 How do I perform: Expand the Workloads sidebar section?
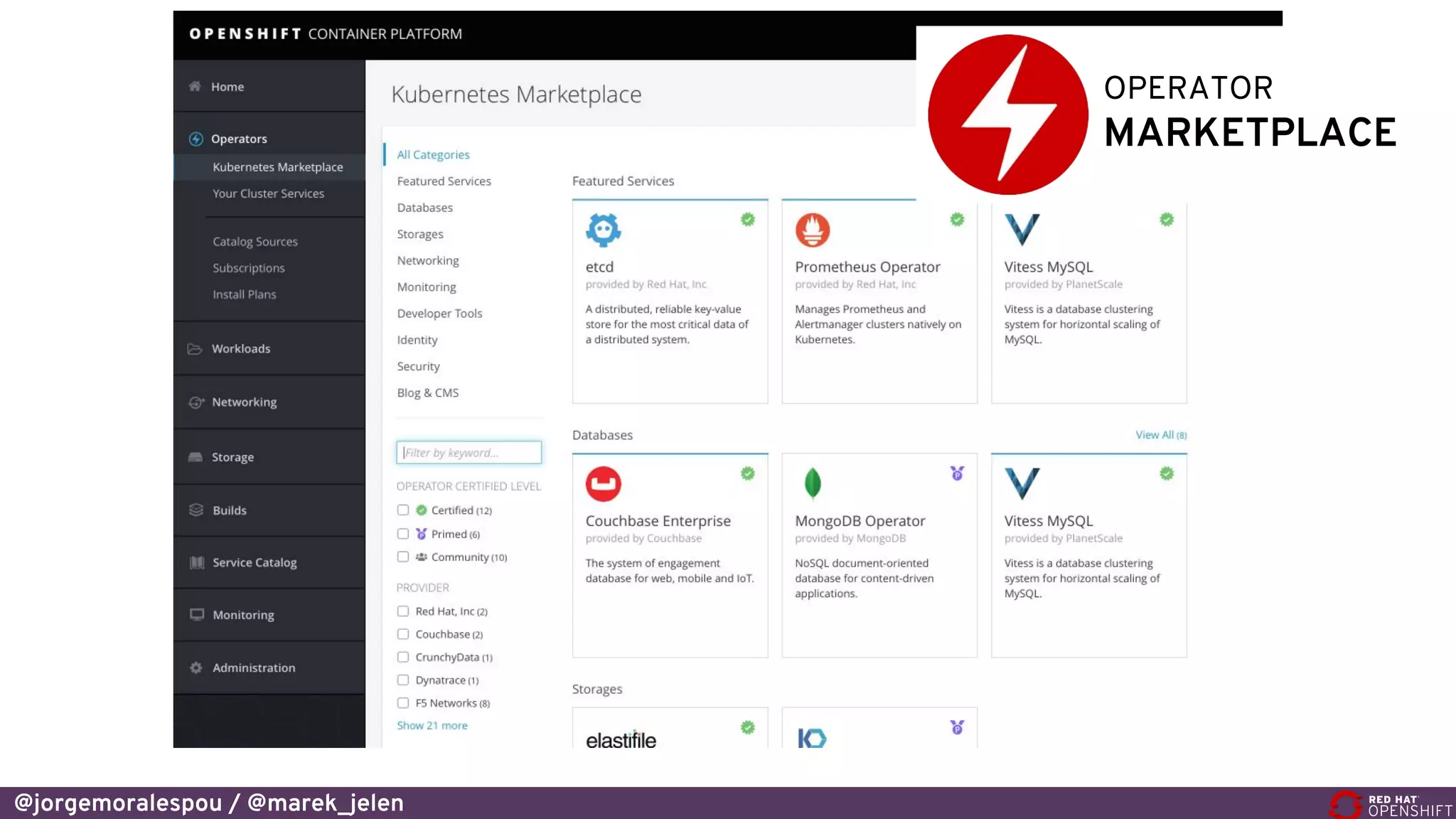coord(269,348)
